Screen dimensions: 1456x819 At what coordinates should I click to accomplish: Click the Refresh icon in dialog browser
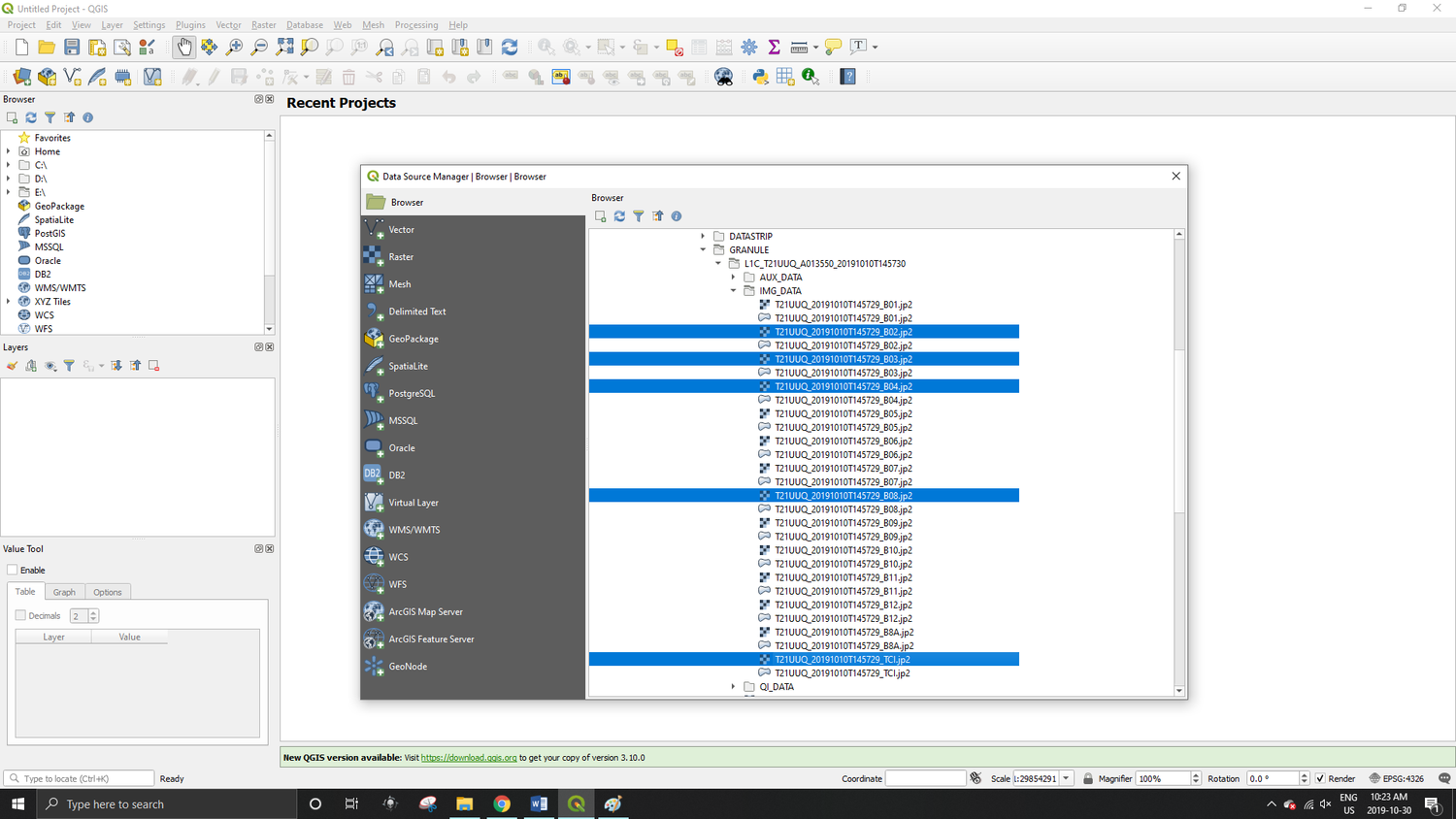pos(619,216)
